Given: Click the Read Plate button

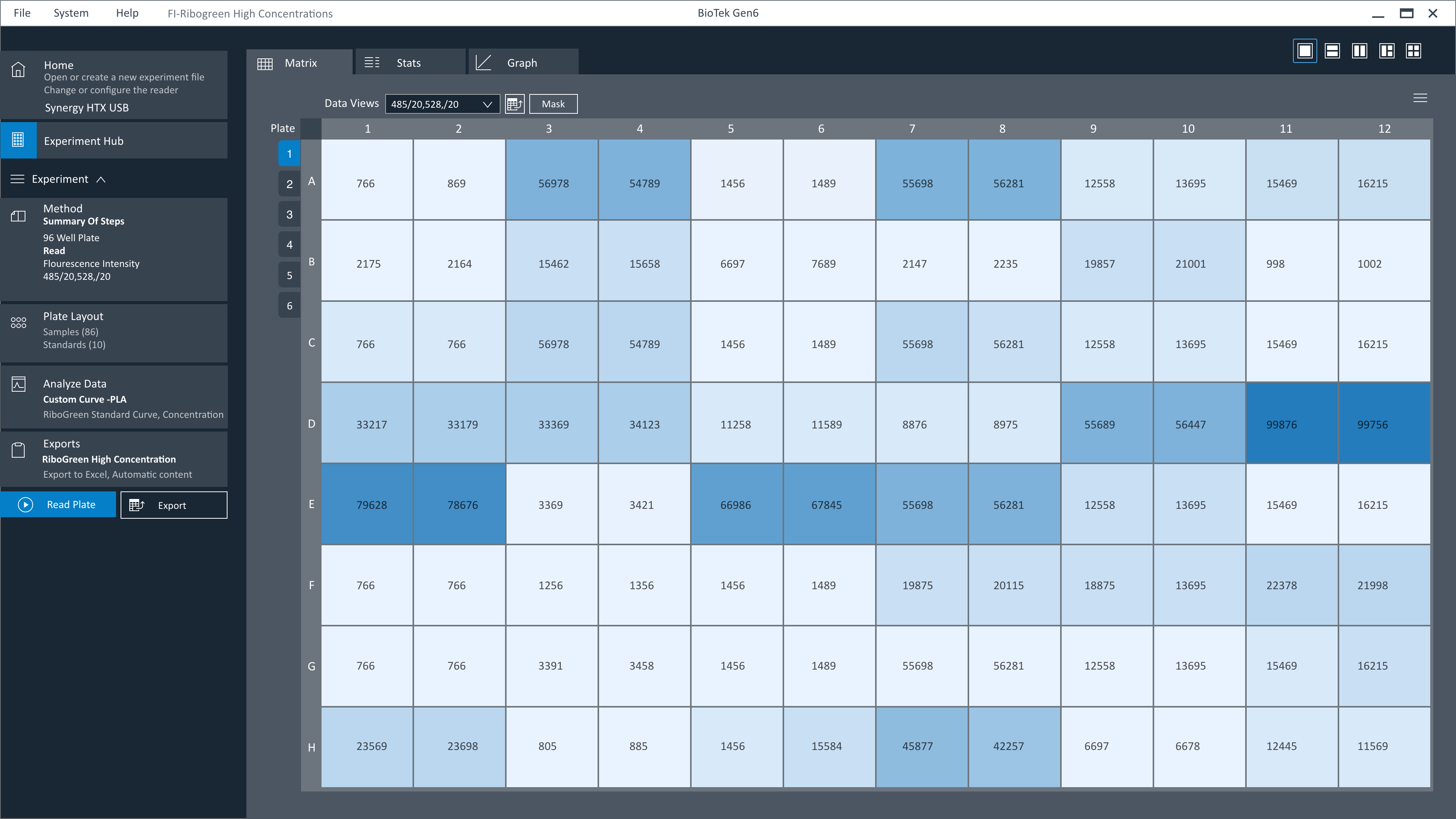Looking at the screenshot, I should click(x=58, y=505).
